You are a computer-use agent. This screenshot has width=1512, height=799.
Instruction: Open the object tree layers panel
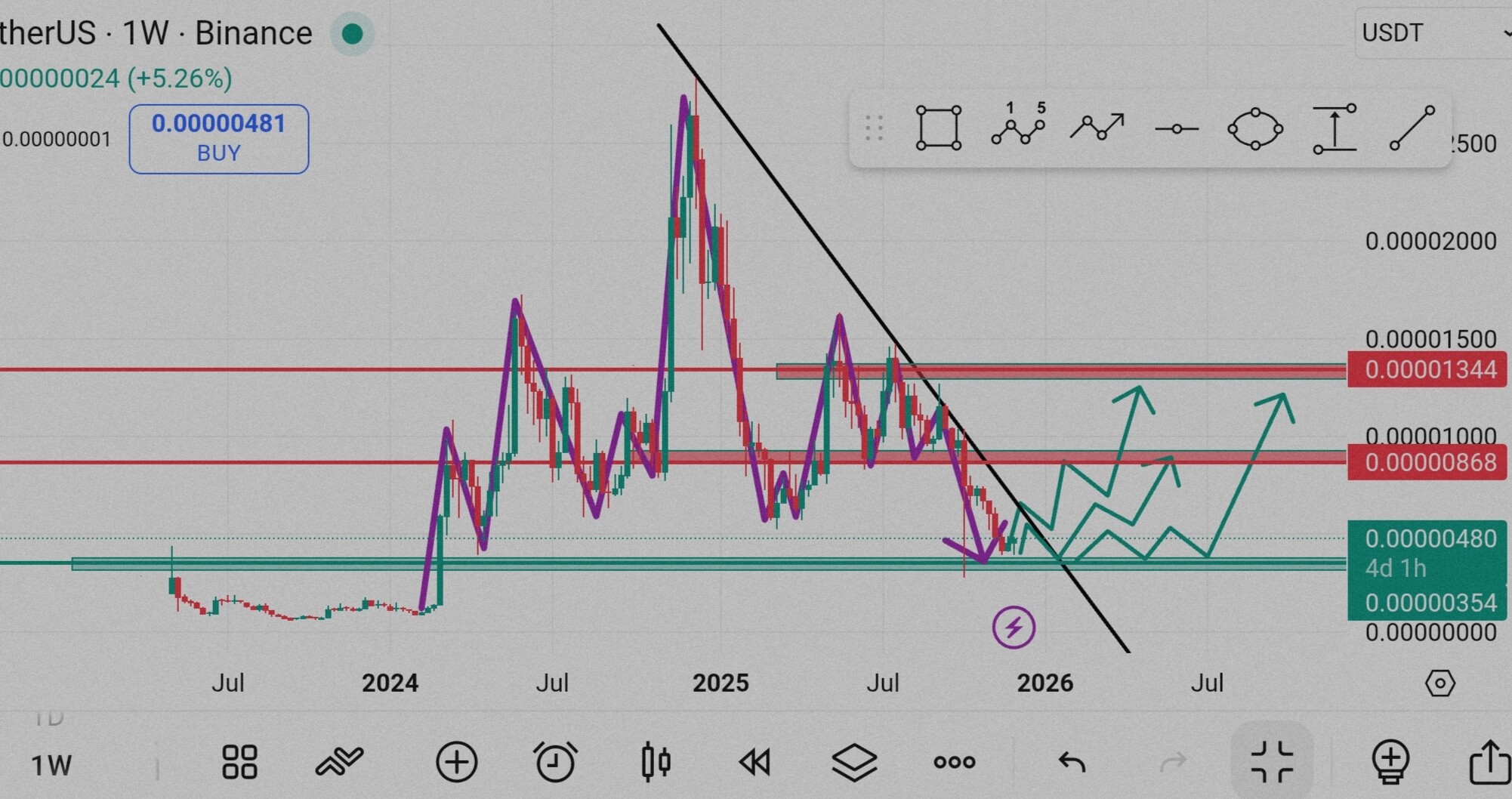tap(854, 762)
